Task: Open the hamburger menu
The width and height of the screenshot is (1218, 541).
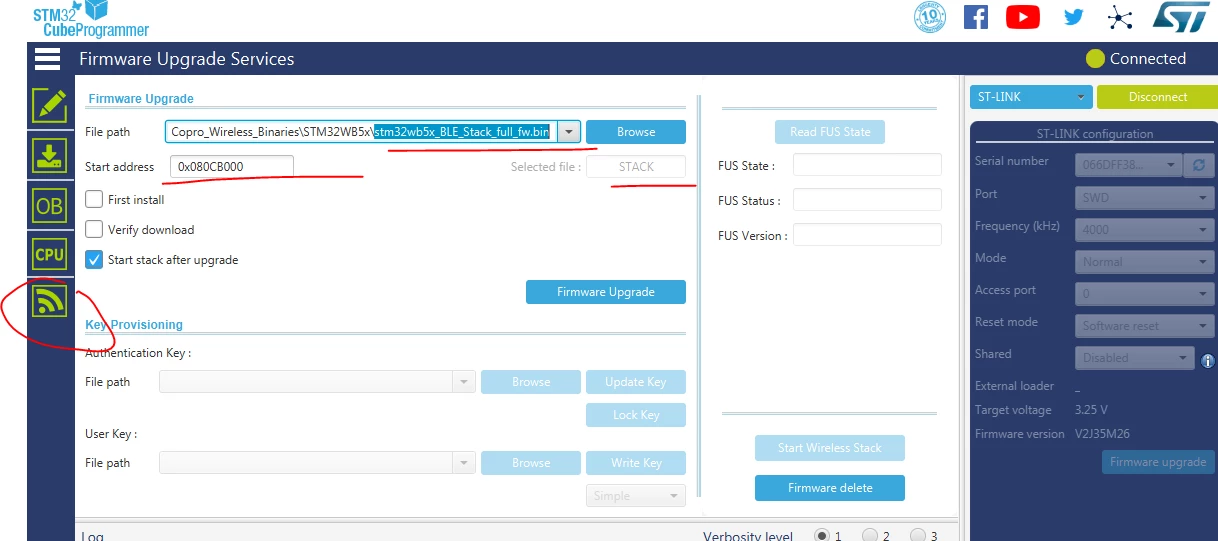Action: tap(48, 59)
